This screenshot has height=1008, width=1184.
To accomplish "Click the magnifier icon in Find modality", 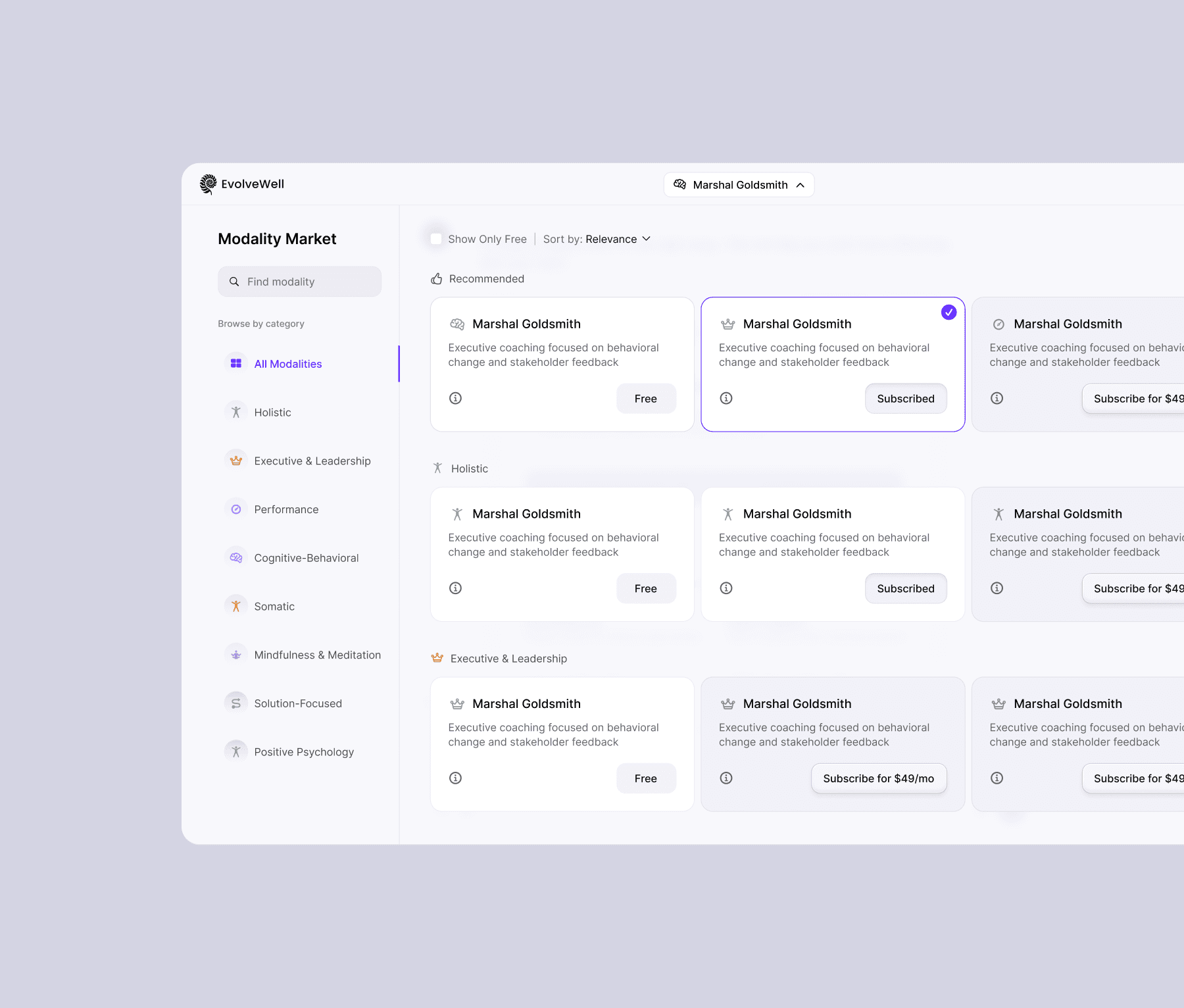I will [234, 282].
